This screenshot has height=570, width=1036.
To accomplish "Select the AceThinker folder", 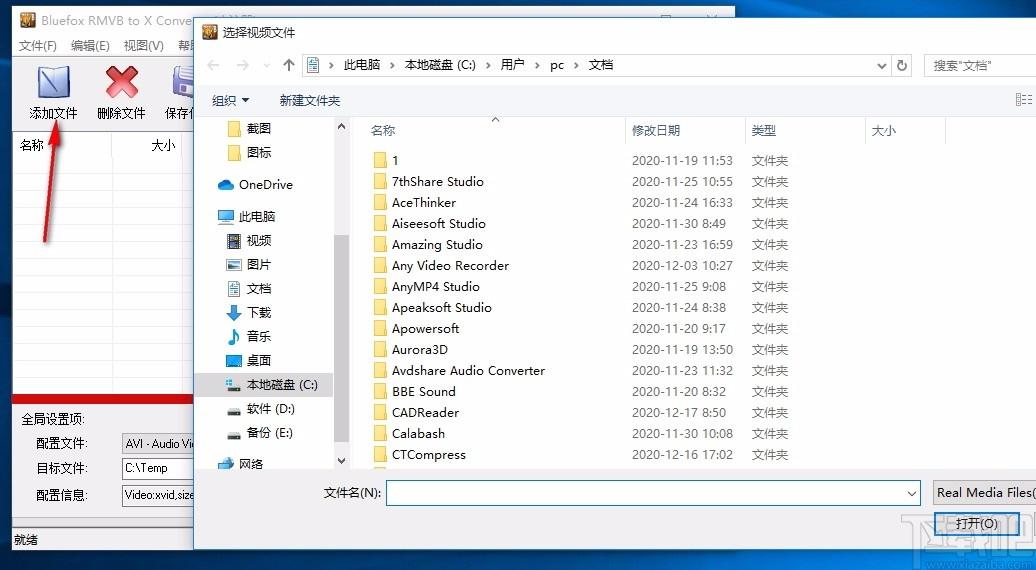I will (x=414, y=203).
